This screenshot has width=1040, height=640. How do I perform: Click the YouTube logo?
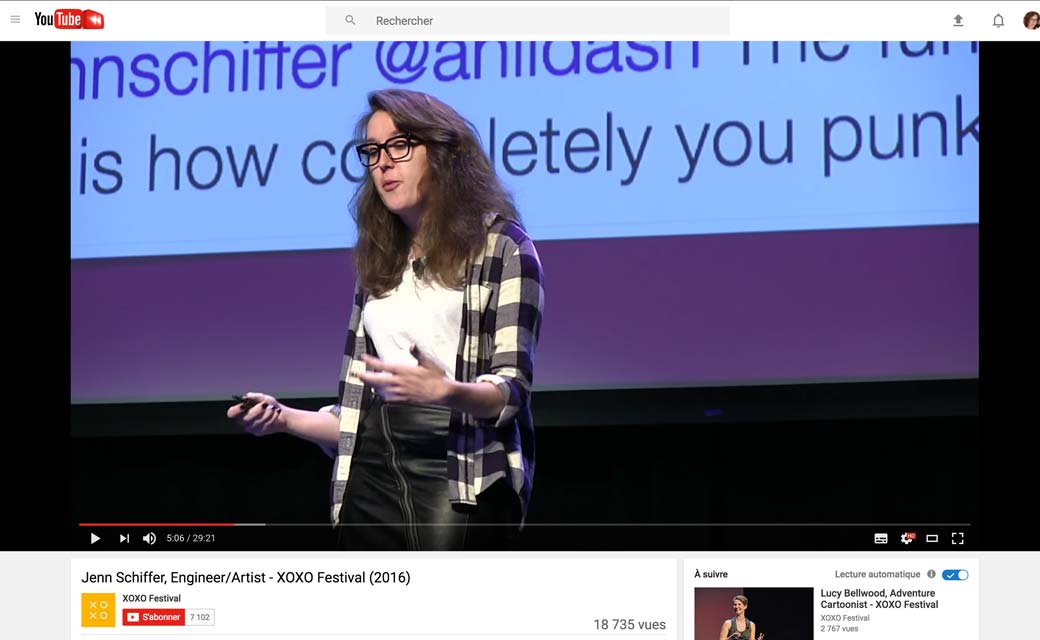tap(69, 19)
